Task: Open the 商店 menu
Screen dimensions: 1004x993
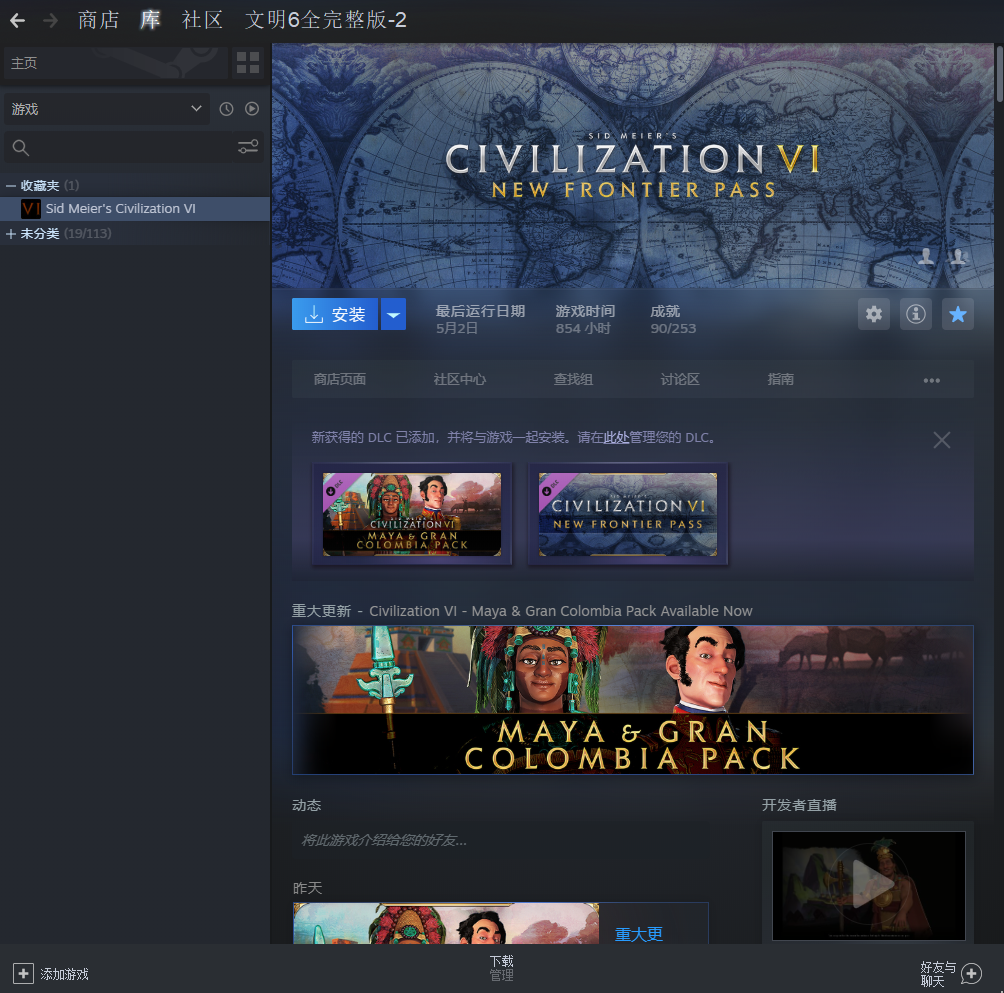Action: [98, 20]
